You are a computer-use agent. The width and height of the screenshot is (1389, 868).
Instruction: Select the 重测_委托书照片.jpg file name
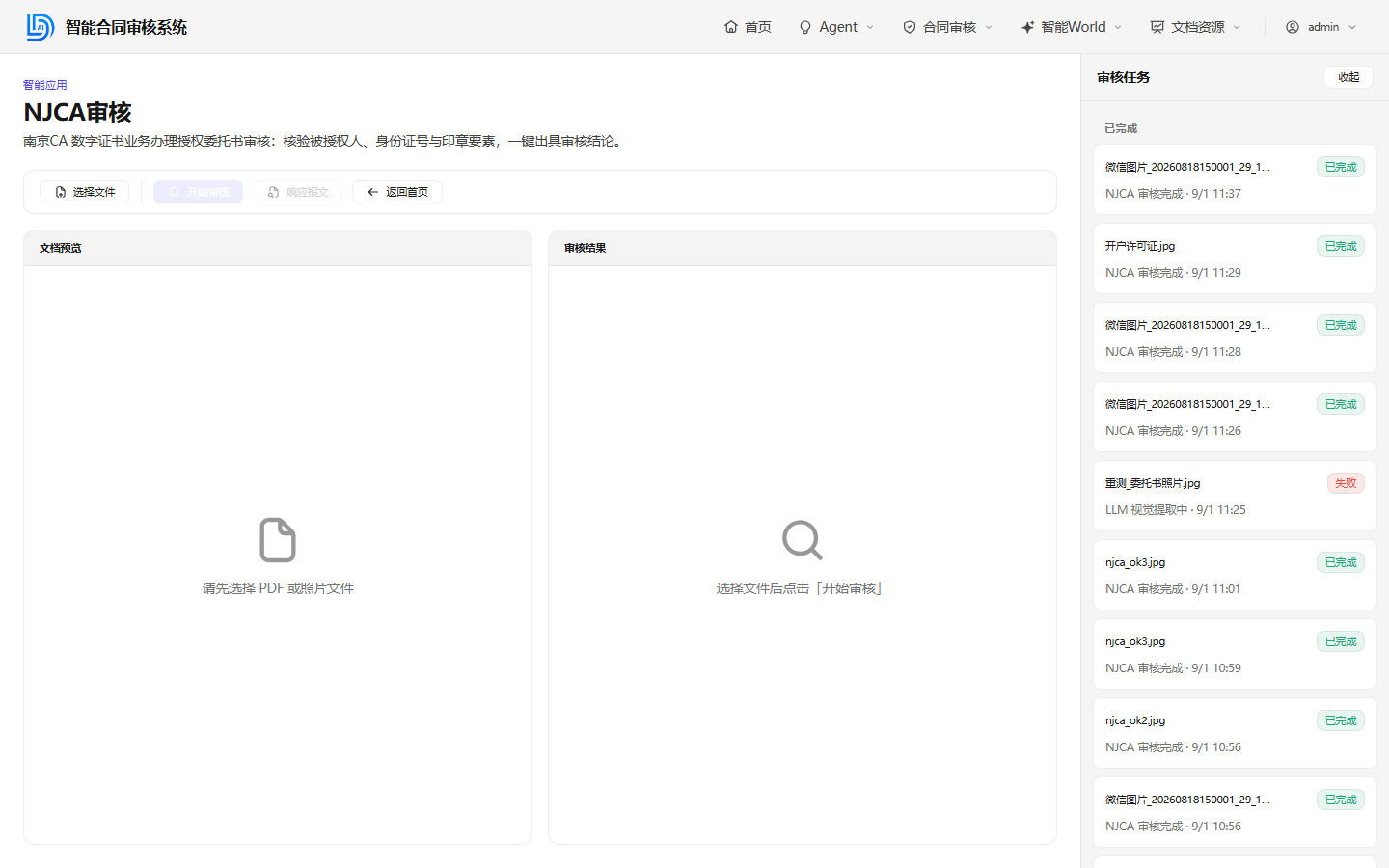(x=1153, y=483)
